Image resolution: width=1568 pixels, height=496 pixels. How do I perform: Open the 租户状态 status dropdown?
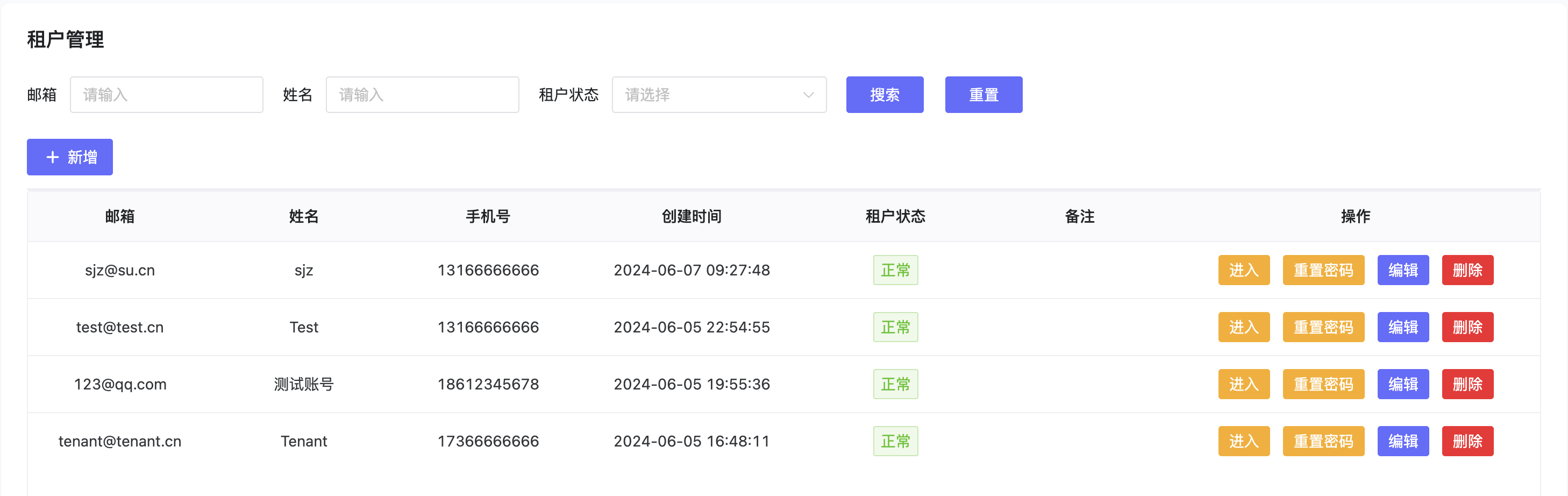(718, 95)
